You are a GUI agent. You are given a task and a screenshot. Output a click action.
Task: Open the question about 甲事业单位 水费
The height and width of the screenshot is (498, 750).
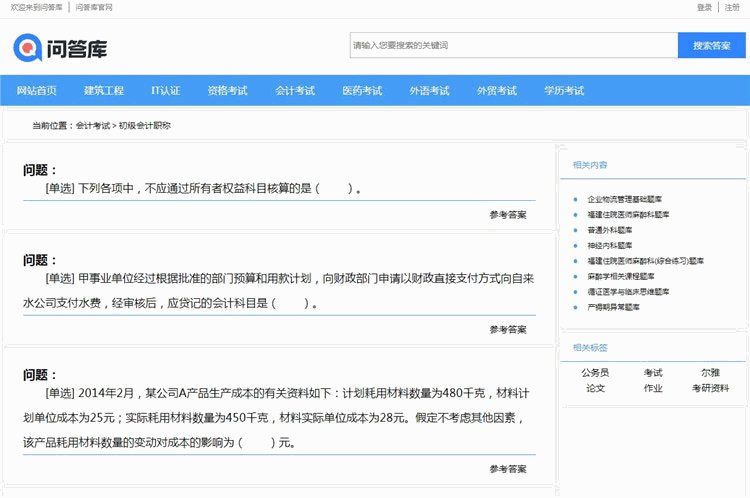279,290
